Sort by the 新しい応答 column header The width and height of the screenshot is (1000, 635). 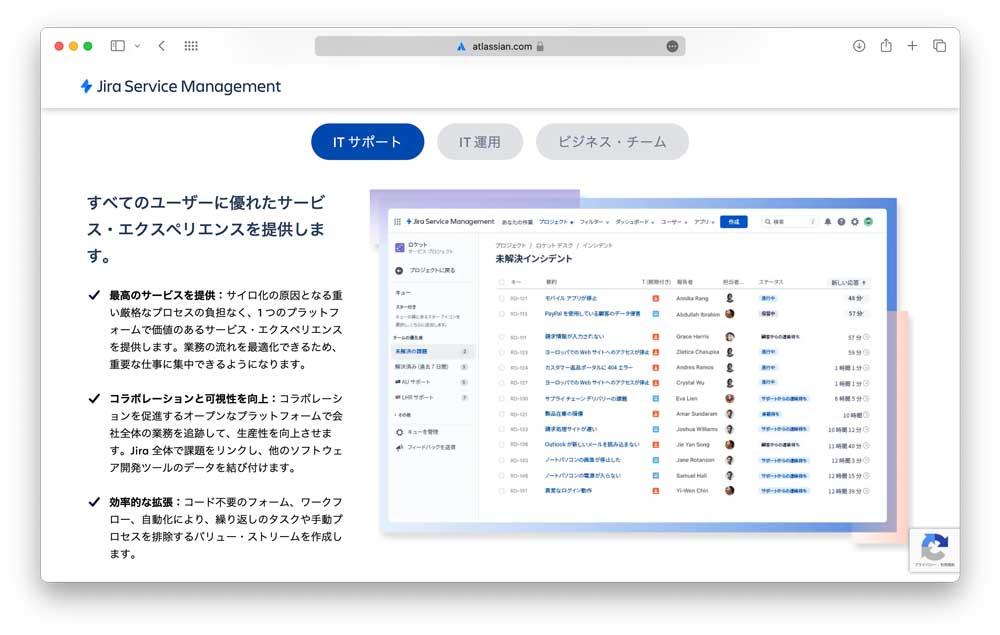click(849, 282)
